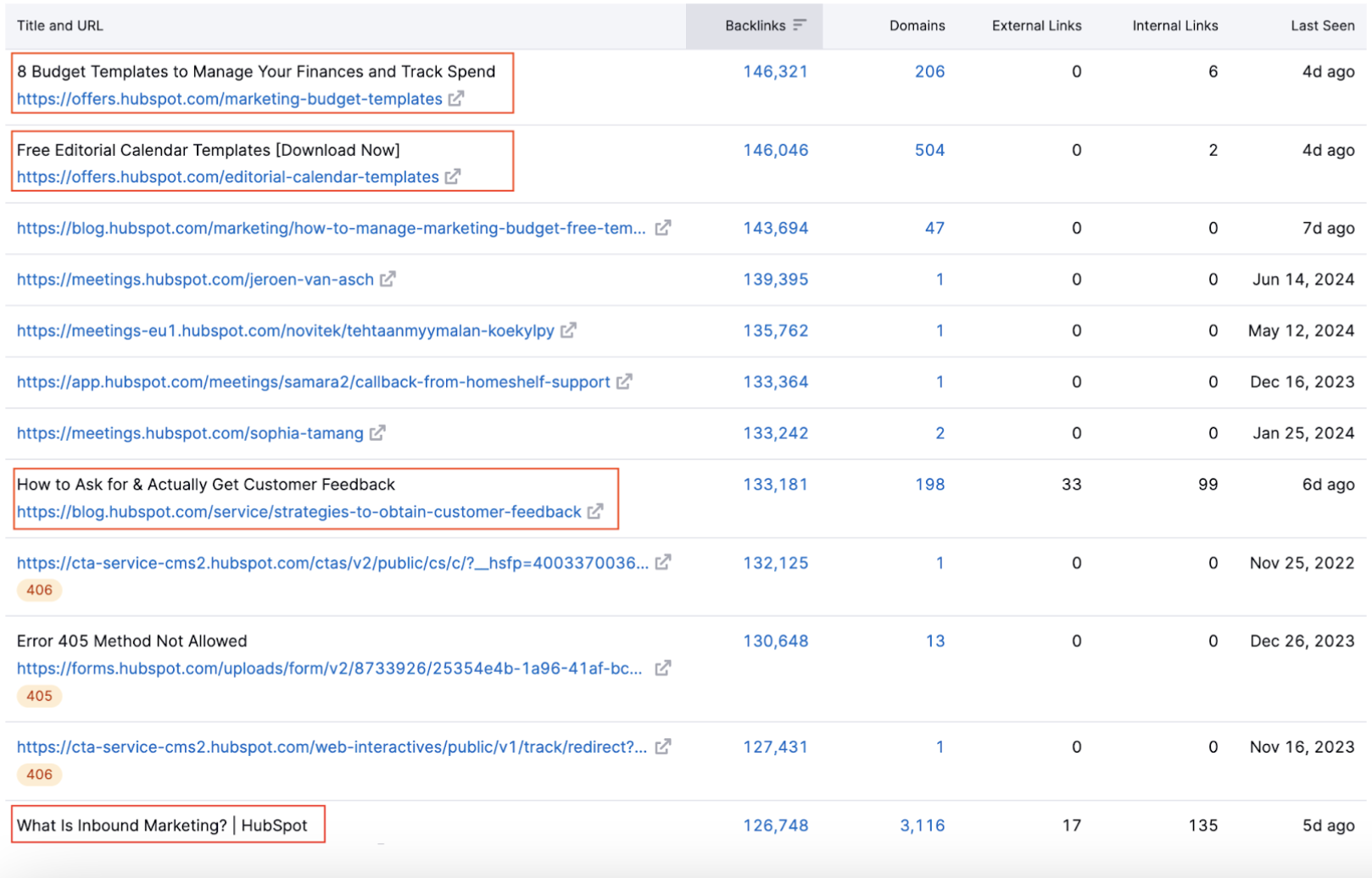Image resolution: width=1372 pixels, height=878 pixels.
Task: Click backlinks count 133,364
Action: coord(775,382)
